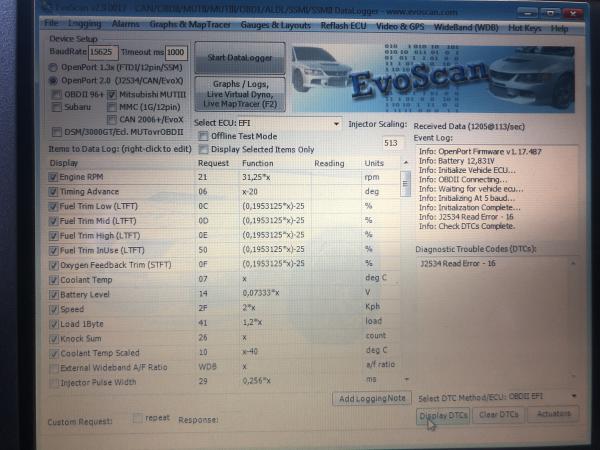Open the File menu
Image resolution: width=600 pixels, height=450 pixels.
point(51,23)
